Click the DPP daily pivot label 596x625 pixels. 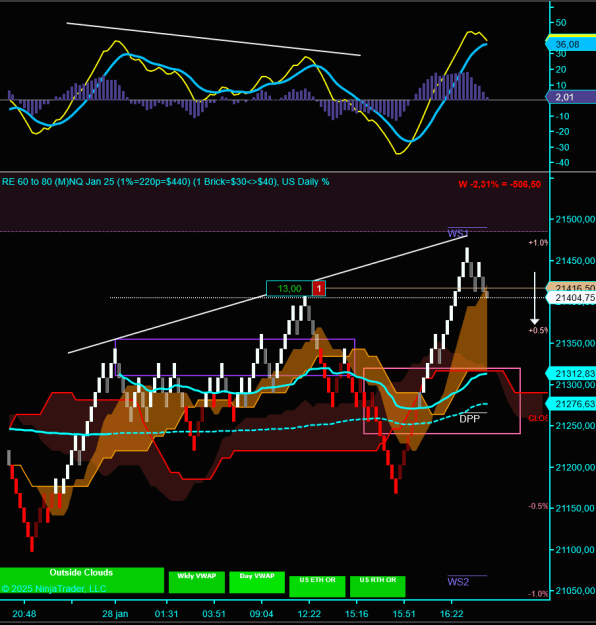(469, 419)
